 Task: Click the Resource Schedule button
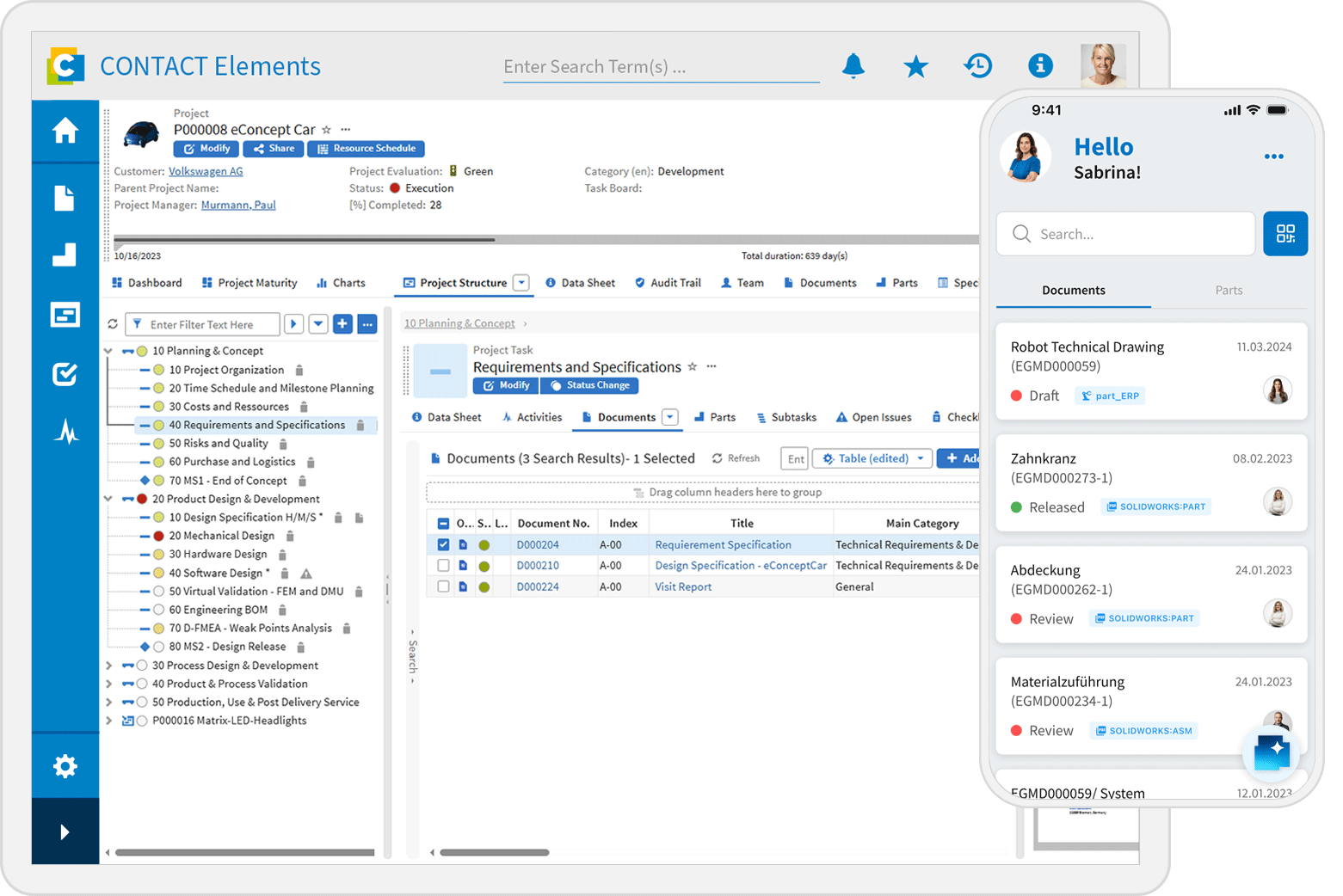366,149
